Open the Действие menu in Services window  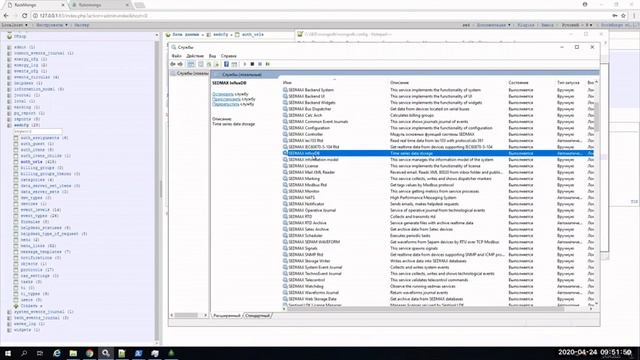coord(195,56)
